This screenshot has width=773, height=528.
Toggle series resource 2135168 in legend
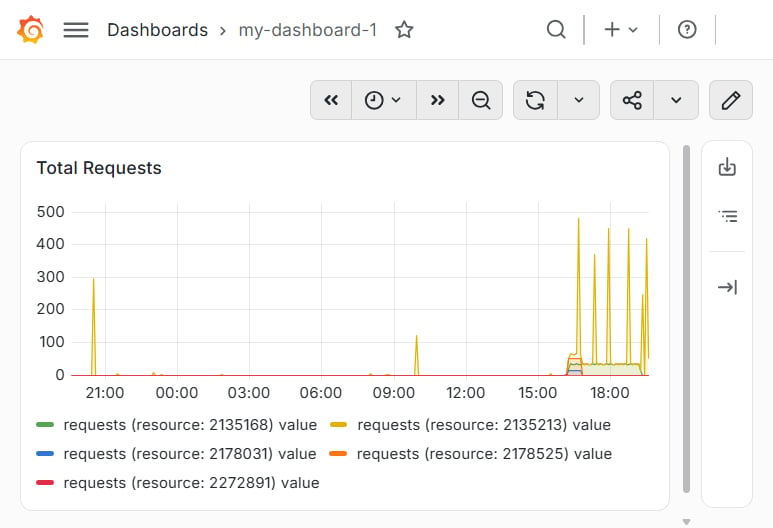(190, 424)
